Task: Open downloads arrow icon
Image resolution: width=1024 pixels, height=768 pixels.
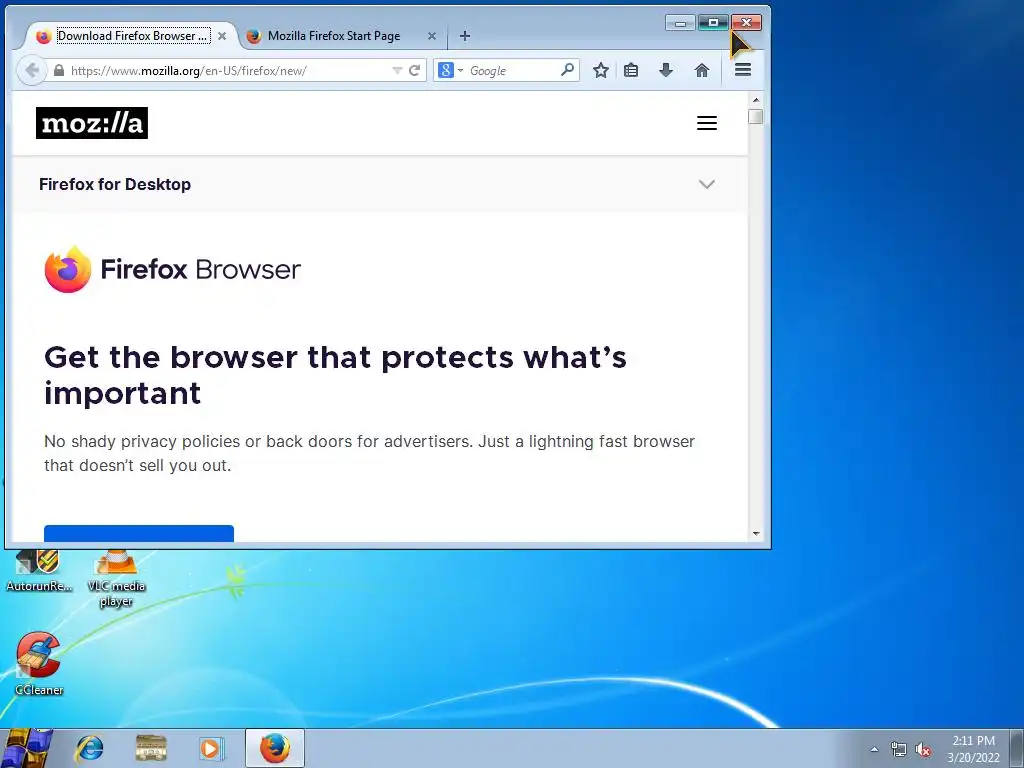Action: 665,71
